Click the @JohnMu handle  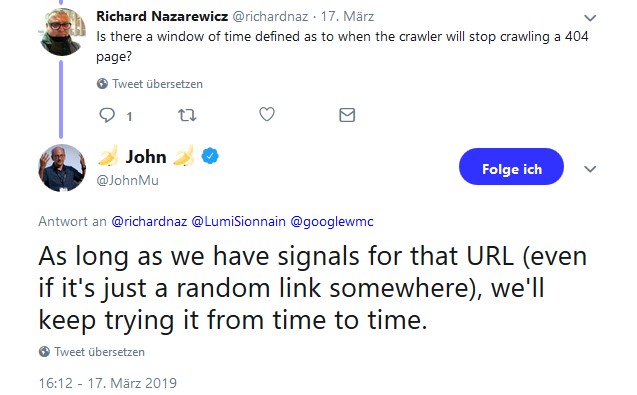coord(128,180)
